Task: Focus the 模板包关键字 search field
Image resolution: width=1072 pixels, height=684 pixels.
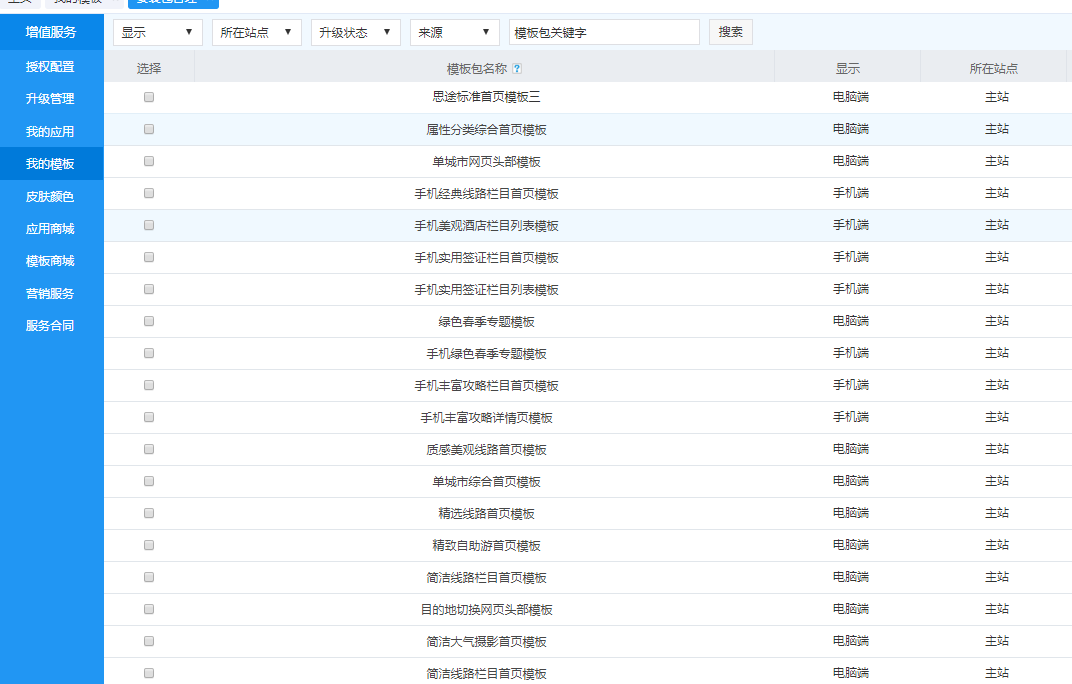Action: (x=604, y=32)
